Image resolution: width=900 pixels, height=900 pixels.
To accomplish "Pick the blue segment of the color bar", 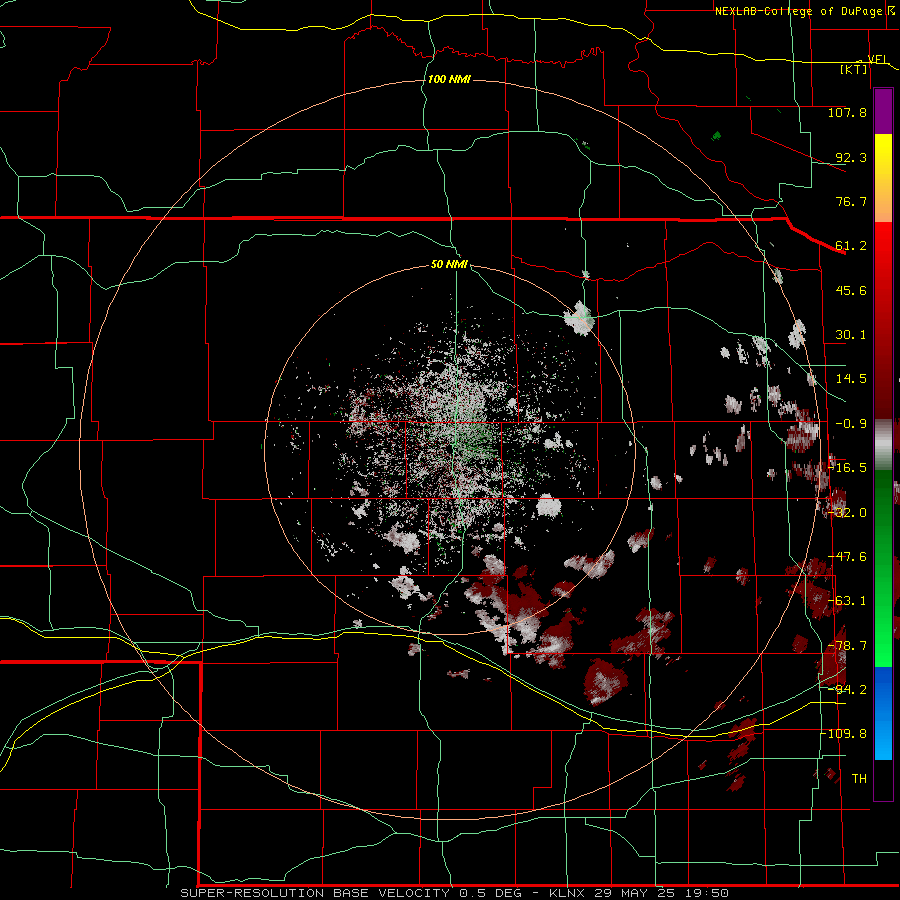I will click(883, 713).
